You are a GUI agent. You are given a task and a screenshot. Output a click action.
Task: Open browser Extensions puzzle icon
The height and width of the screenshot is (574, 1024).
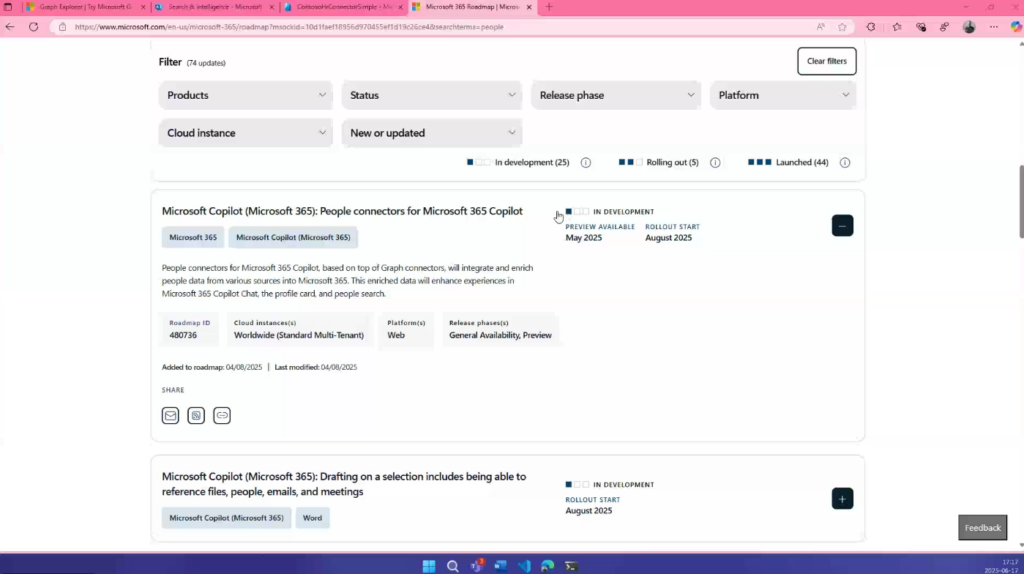[871, 27]
